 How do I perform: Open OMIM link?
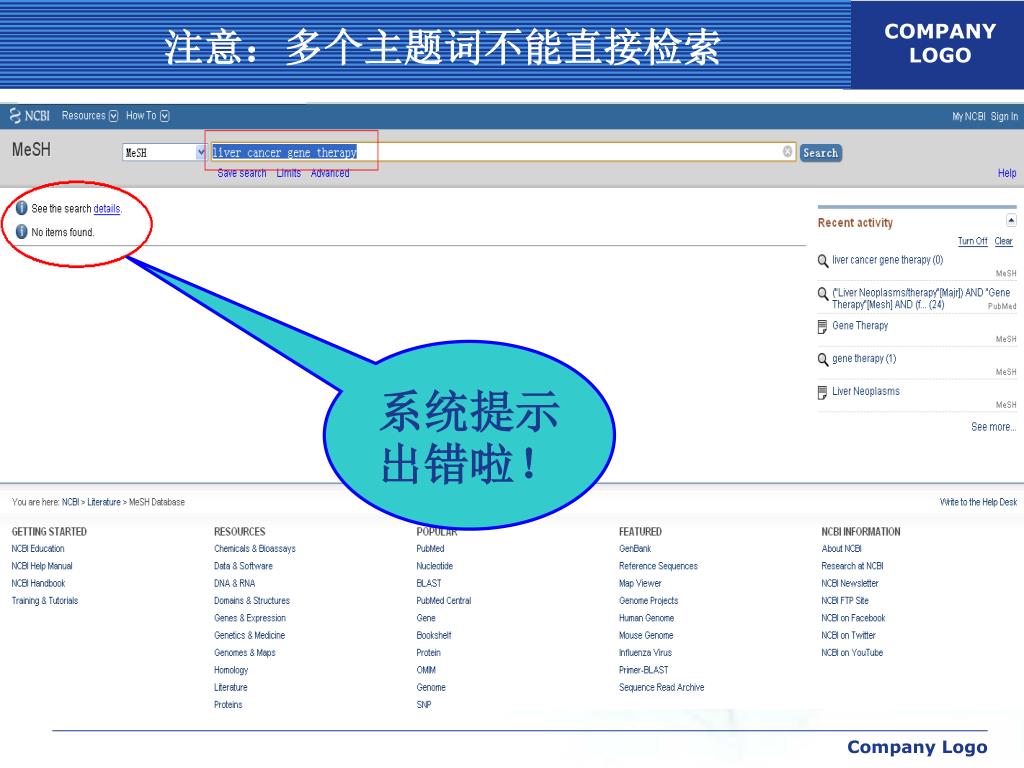[426, 670]
